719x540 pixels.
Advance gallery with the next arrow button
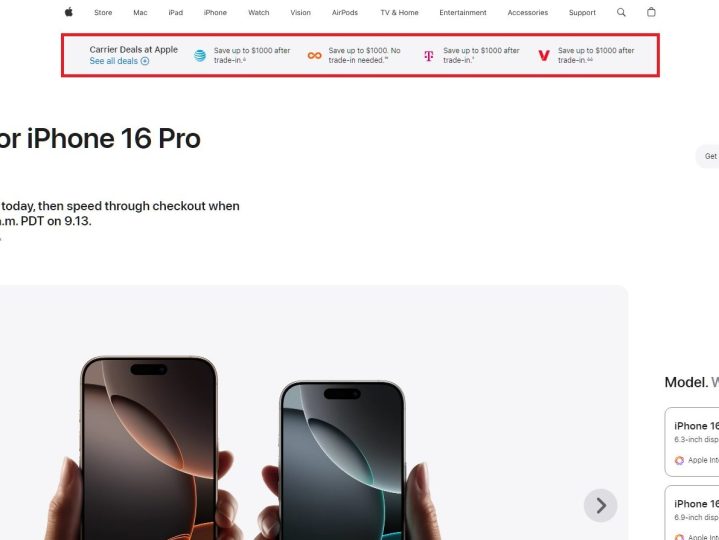(601, 506)
